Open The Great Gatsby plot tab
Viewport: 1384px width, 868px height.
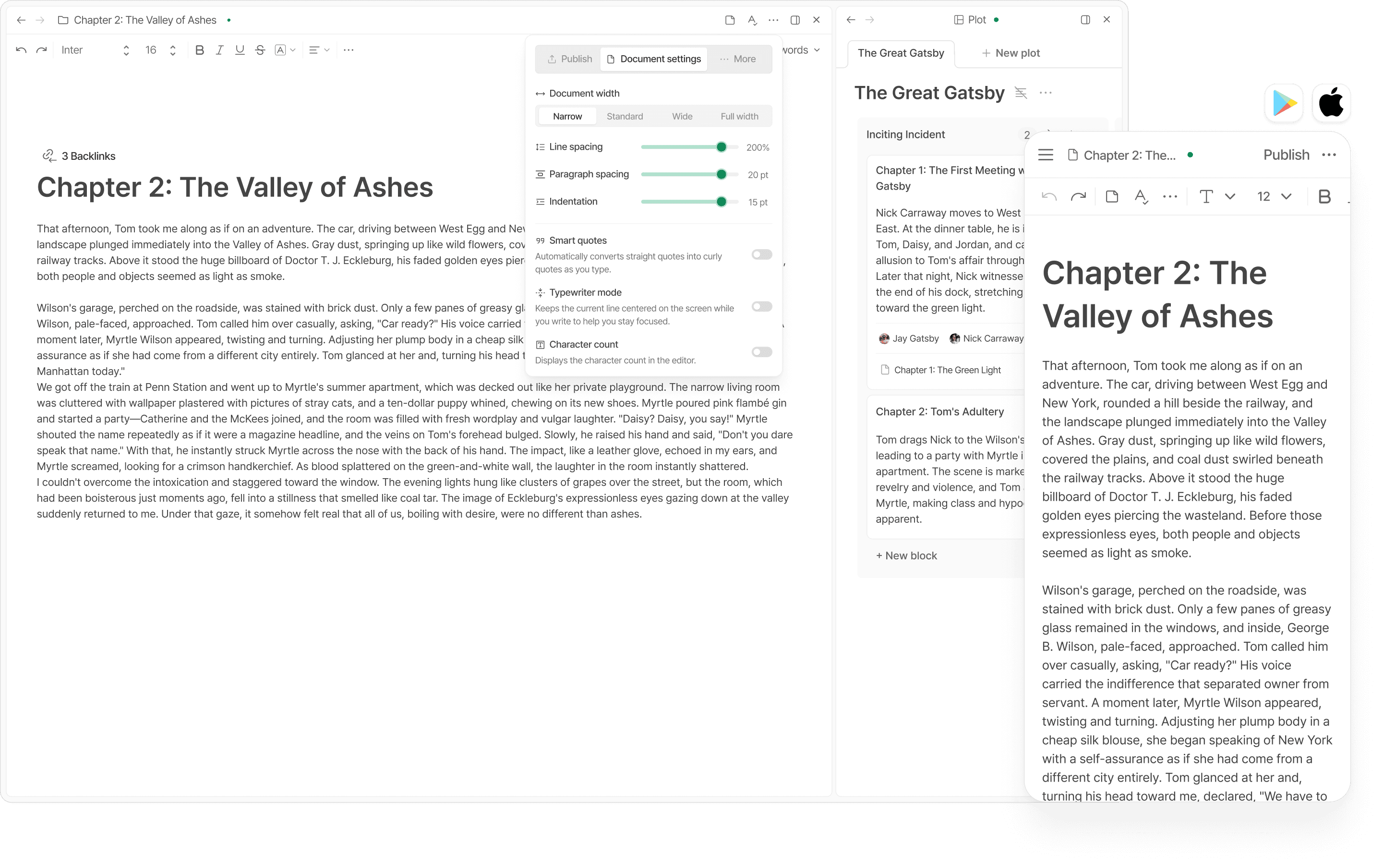(900, 53)
